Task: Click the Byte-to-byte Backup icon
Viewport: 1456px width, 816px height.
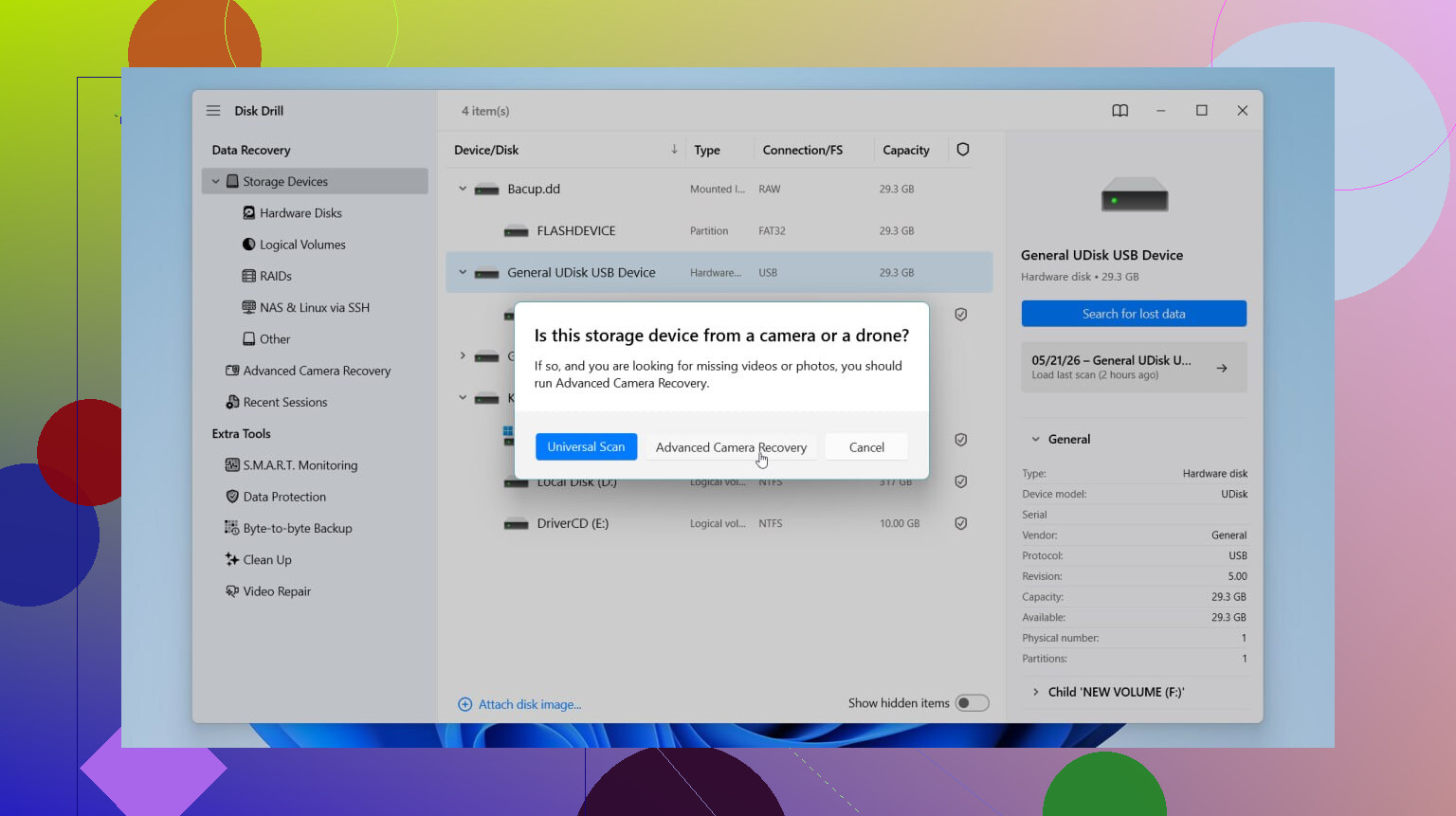Action: (231, 528)
